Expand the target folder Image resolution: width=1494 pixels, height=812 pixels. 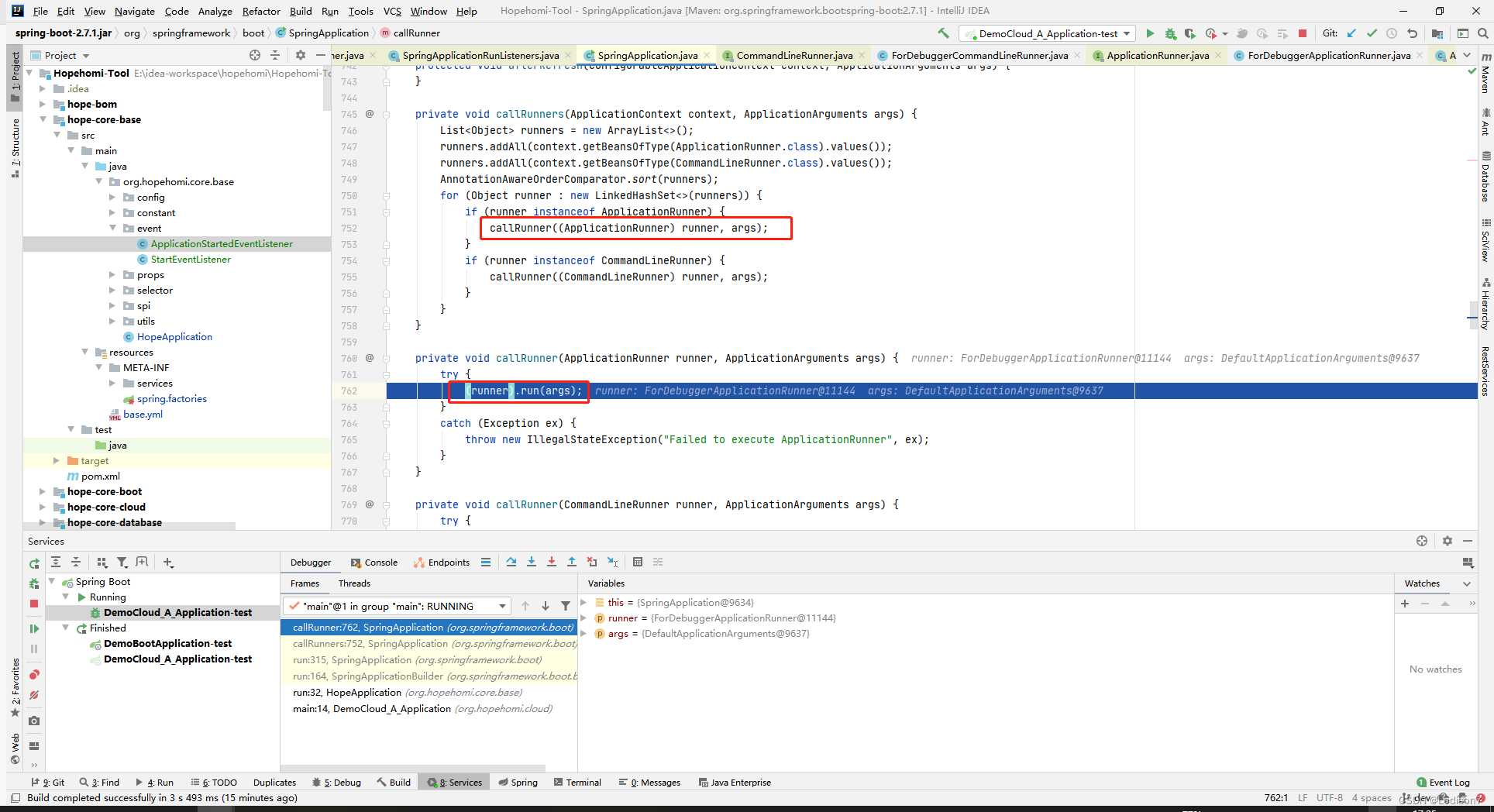(57, 460)
